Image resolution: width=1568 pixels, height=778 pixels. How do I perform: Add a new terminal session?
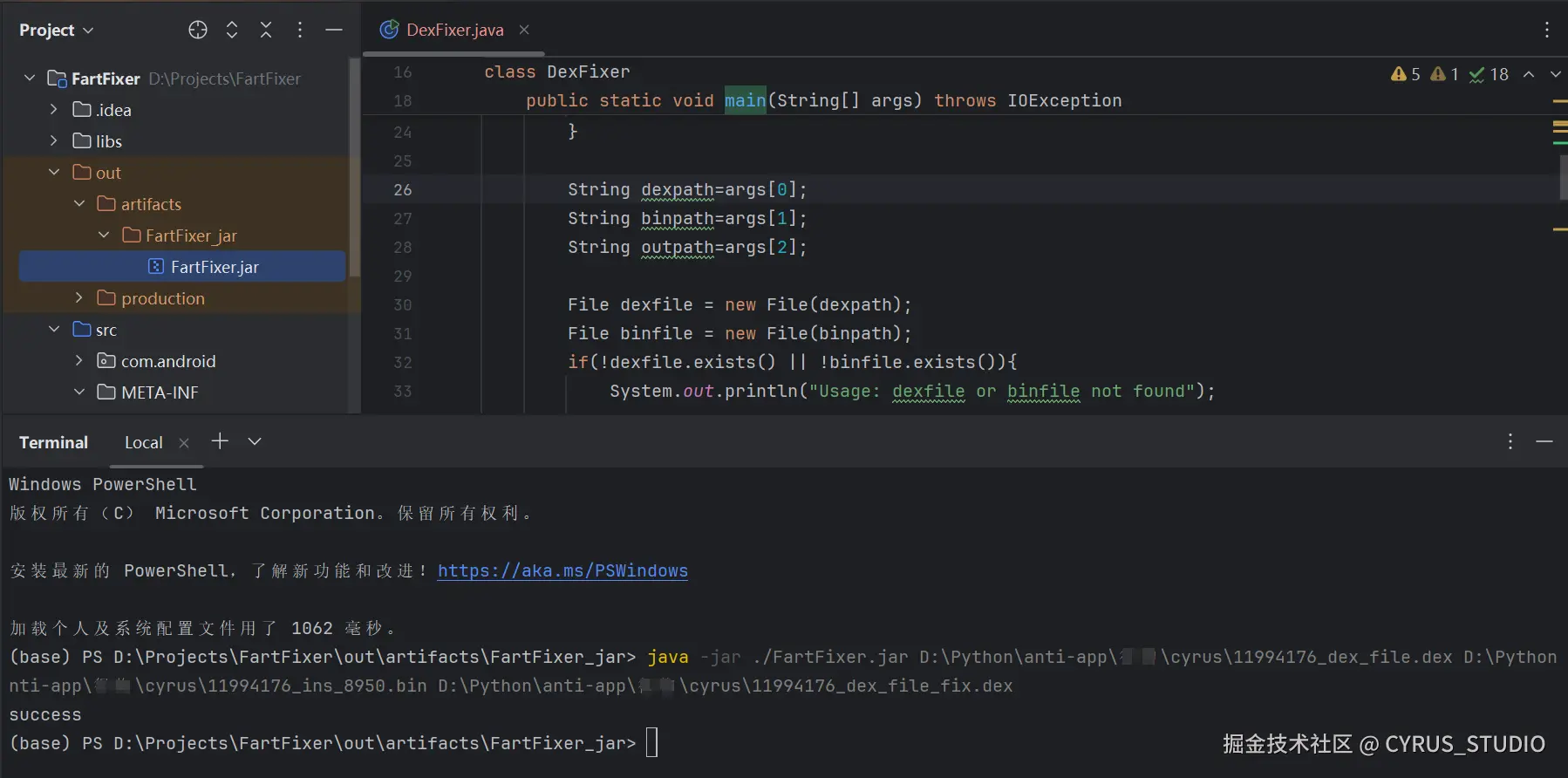click(220, 441)
